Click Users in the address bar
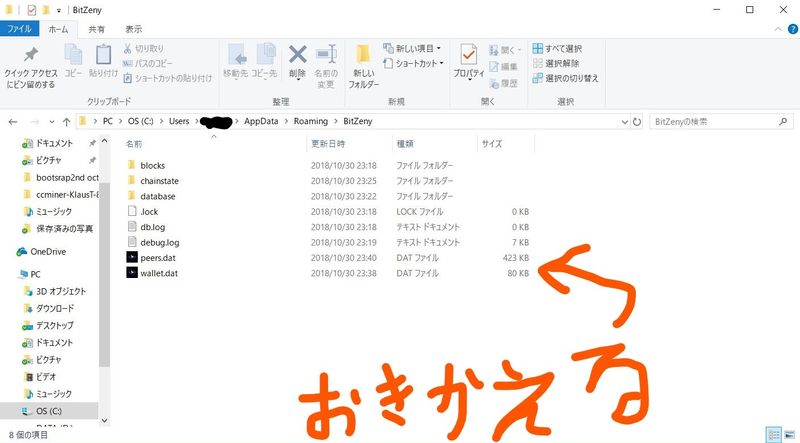 click(x=179, y=121)
